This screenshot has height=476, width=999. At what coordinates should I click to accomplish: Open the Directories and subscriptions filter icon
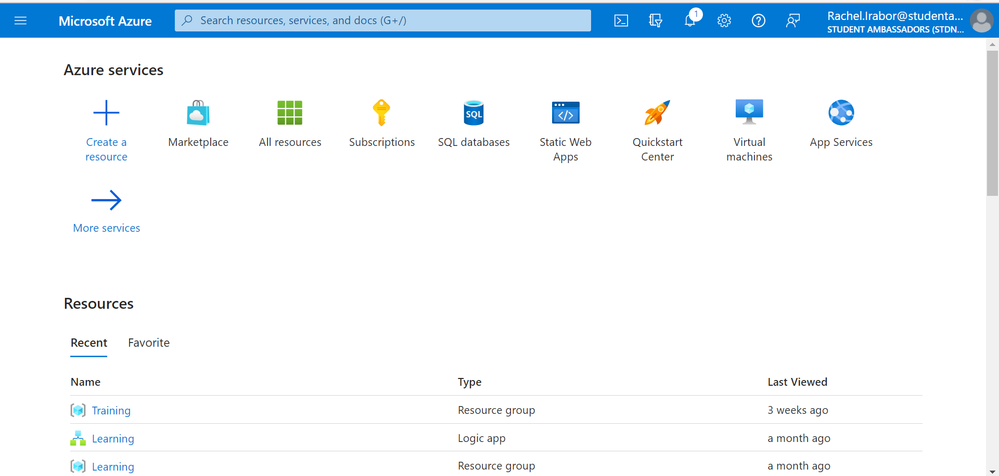click(656, 20)
